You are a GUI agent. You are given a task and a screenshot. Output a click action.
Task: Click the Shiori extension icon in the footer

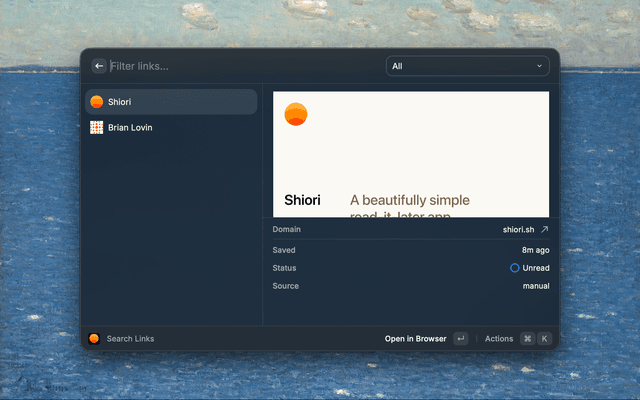(x=94, y=339)
